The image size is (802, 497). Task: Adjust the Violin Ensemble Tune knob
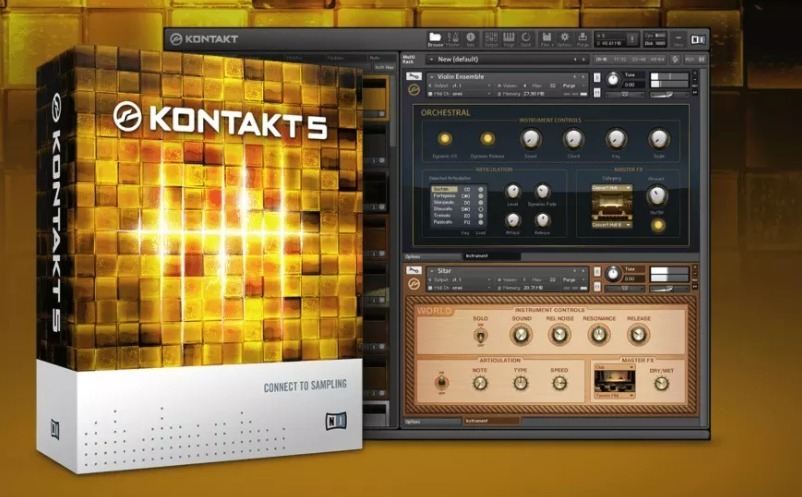pyautogui.click(x=613, y=79)
